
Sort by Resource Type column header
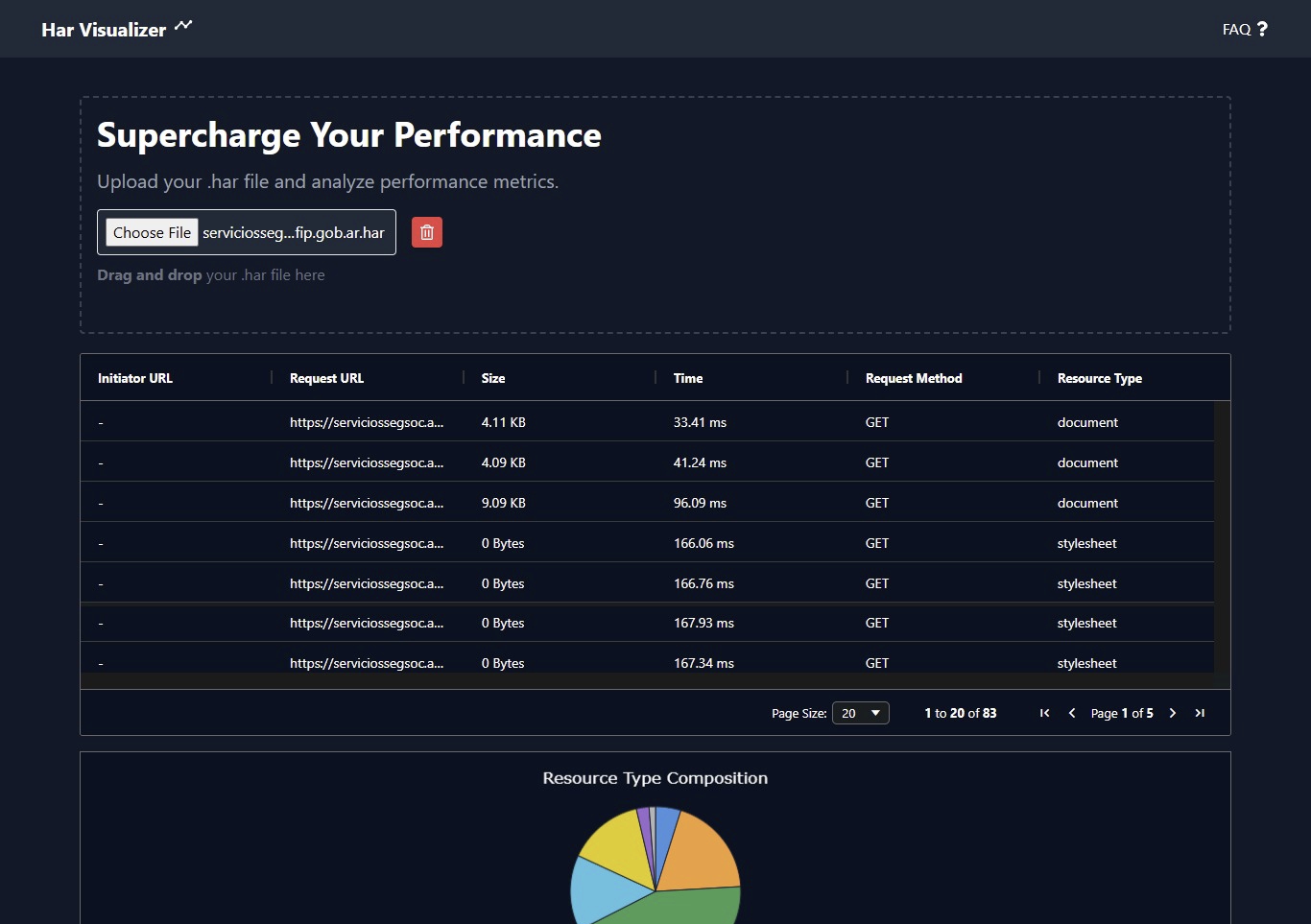[1100, 378]
